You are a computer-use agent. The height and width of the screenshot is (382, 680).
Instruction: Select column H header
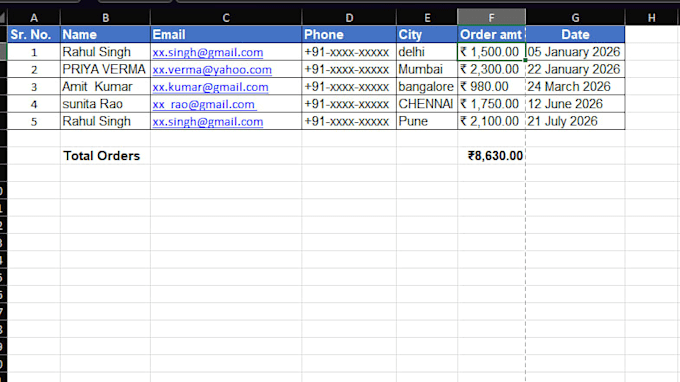[651, 18]
